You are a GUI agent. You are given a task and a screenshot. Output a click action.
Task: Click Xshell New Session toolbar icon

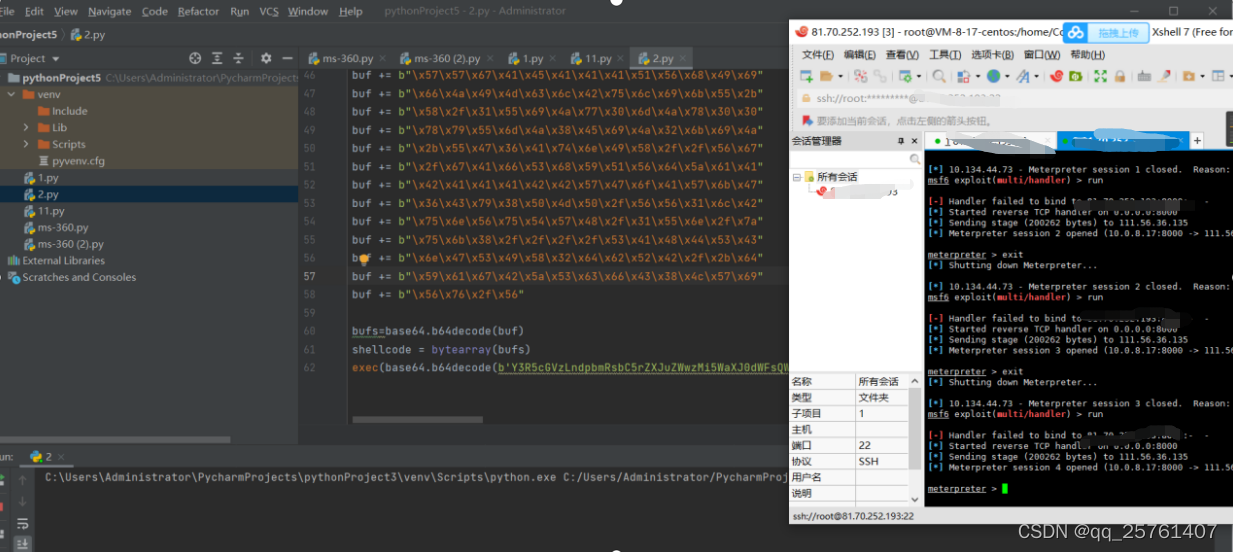pyautogui.click(x=807, y=76)
